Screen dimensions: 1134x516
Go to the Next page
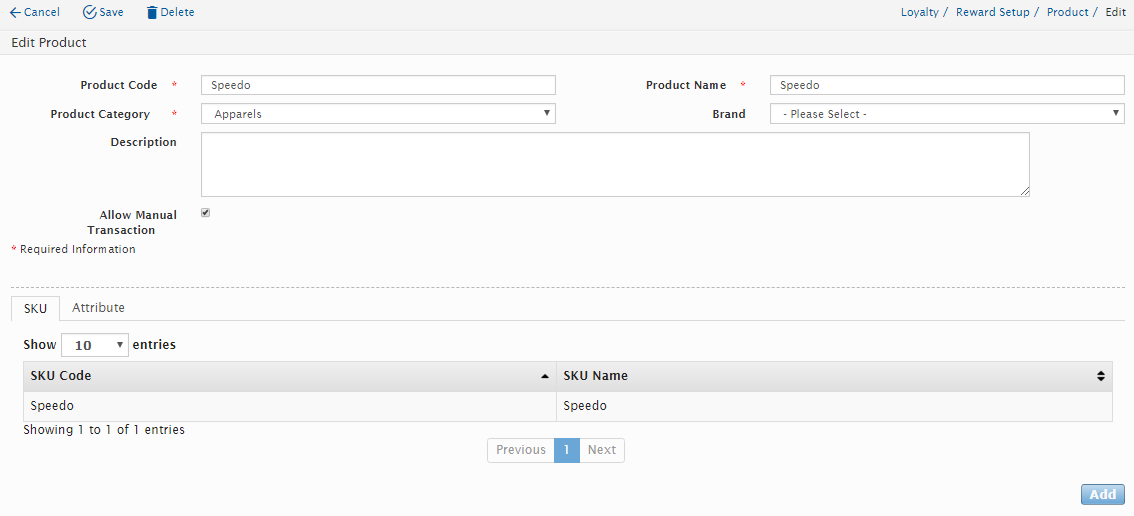tap(601, 450)
